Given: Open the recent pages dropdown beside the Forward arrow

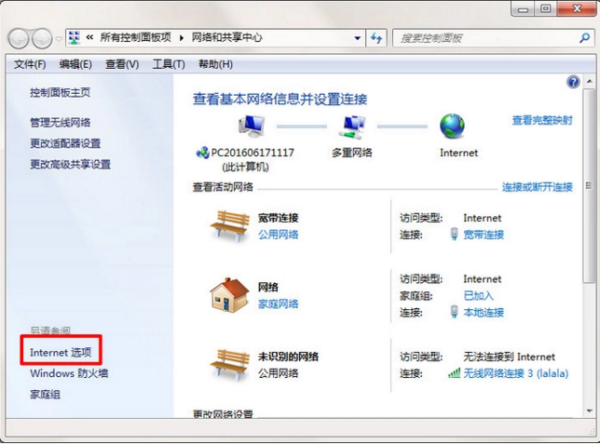Looking at the screenshot, I should [x=59, y=39].
